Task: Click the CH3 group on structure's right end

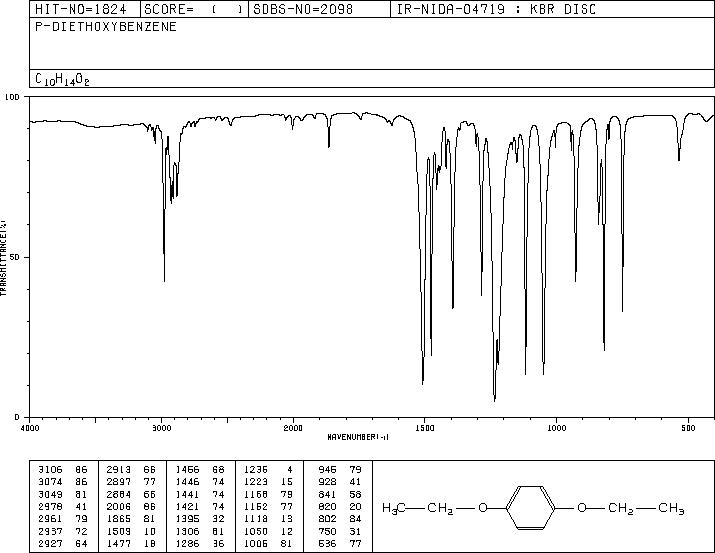Action: pyautogui.click(x=671, y=508)
